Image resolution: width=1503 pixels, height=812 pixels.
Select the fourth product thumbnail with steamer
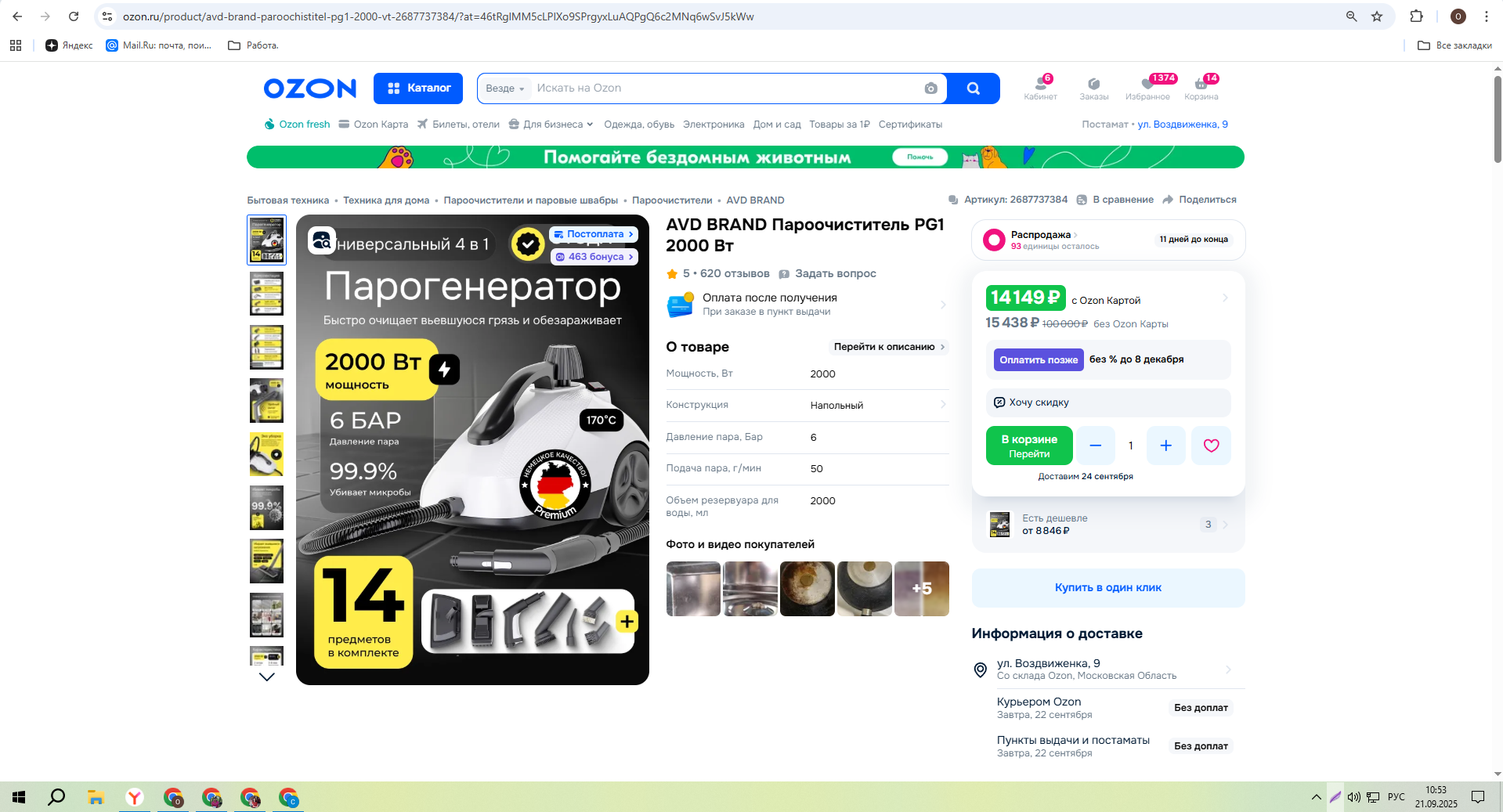(x=266, y=401)
